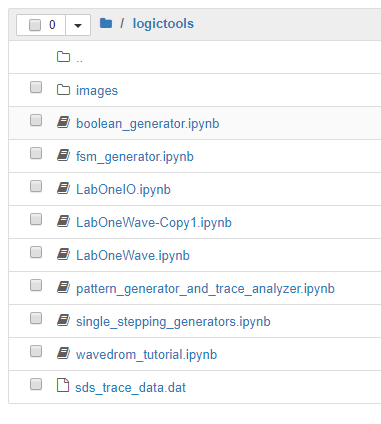Click the logictools breadcrumb link
The width and height of the screenshot is (381, 424).
[163, 24]
